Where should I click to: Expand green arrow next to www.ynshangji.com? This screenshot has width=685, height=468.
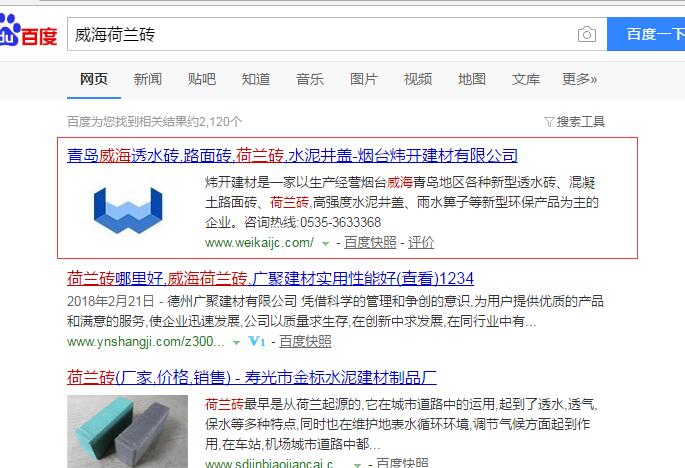236,341
